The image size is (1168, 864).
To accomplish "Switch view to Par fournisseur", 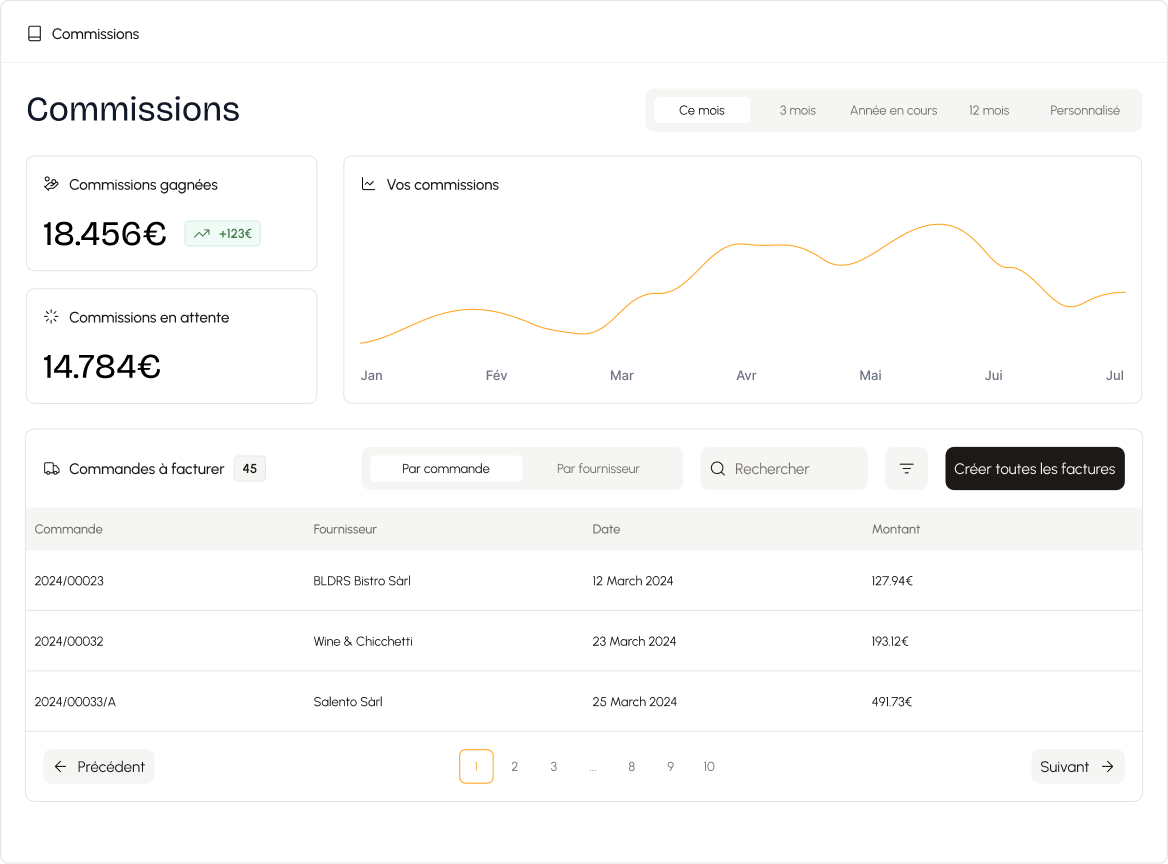I will pos(598,468).
